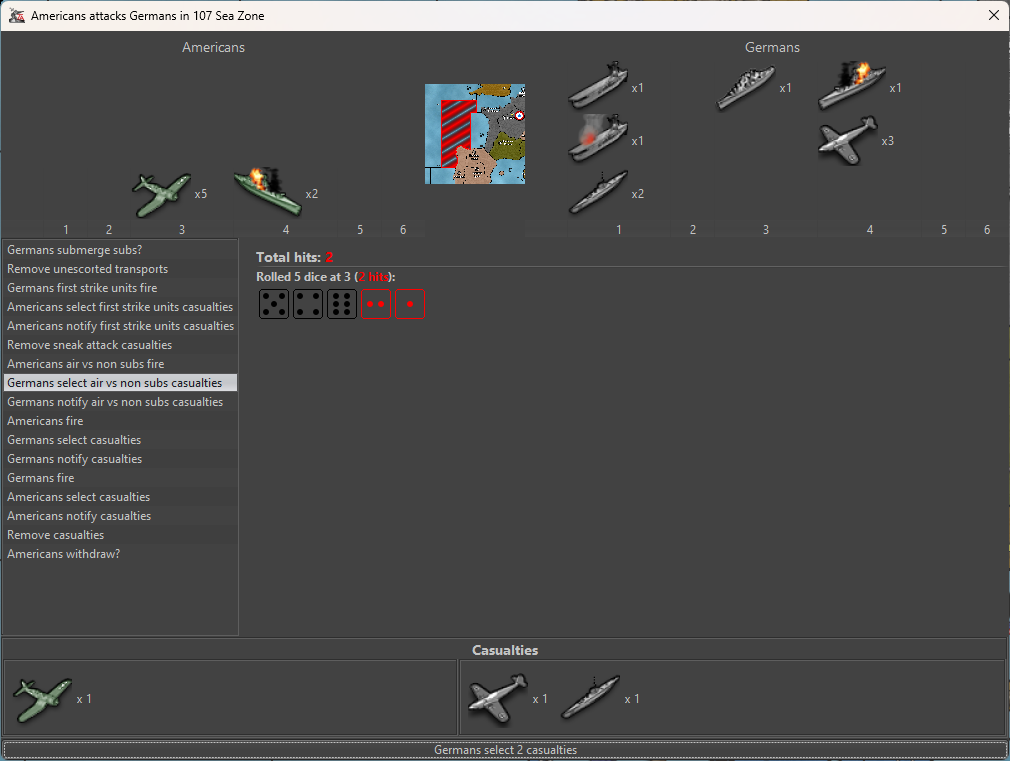Click German fighter in Casualties panel
The height and width of the screenshot is (761, 1010).
(x=498, y=698)
